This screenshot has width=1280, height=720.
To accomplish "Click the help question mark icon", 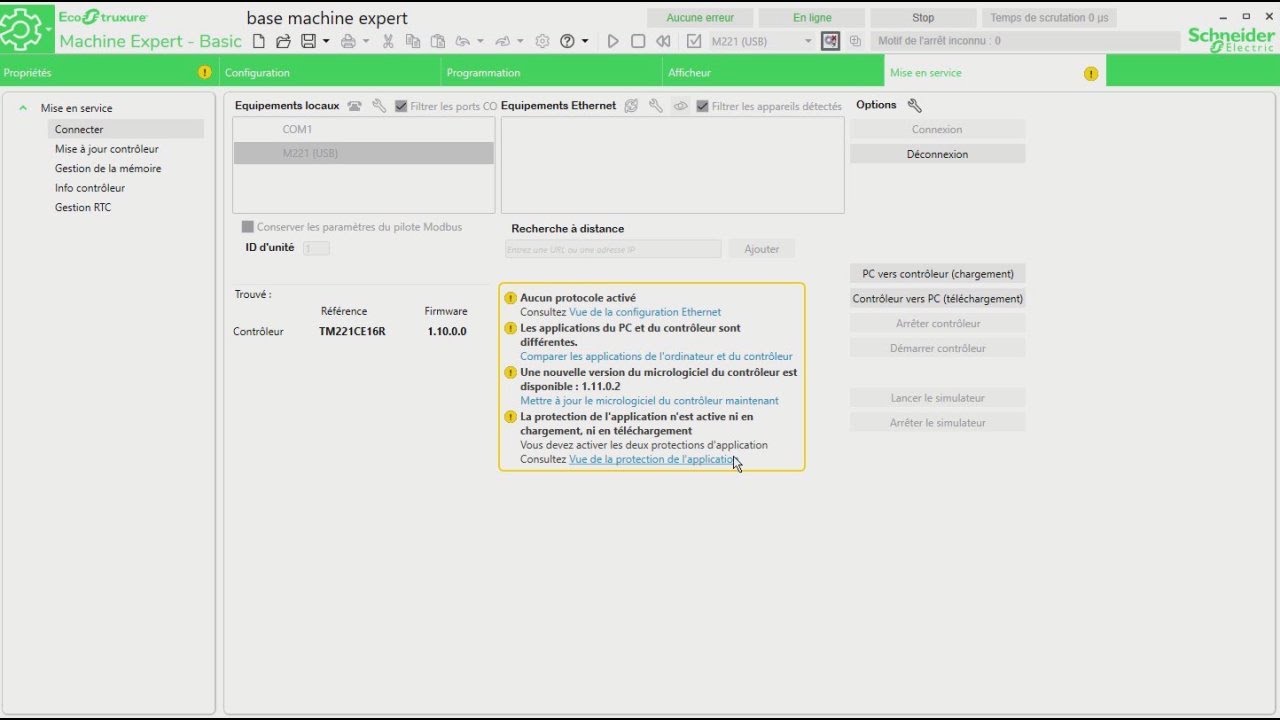I will pos(568,41).
